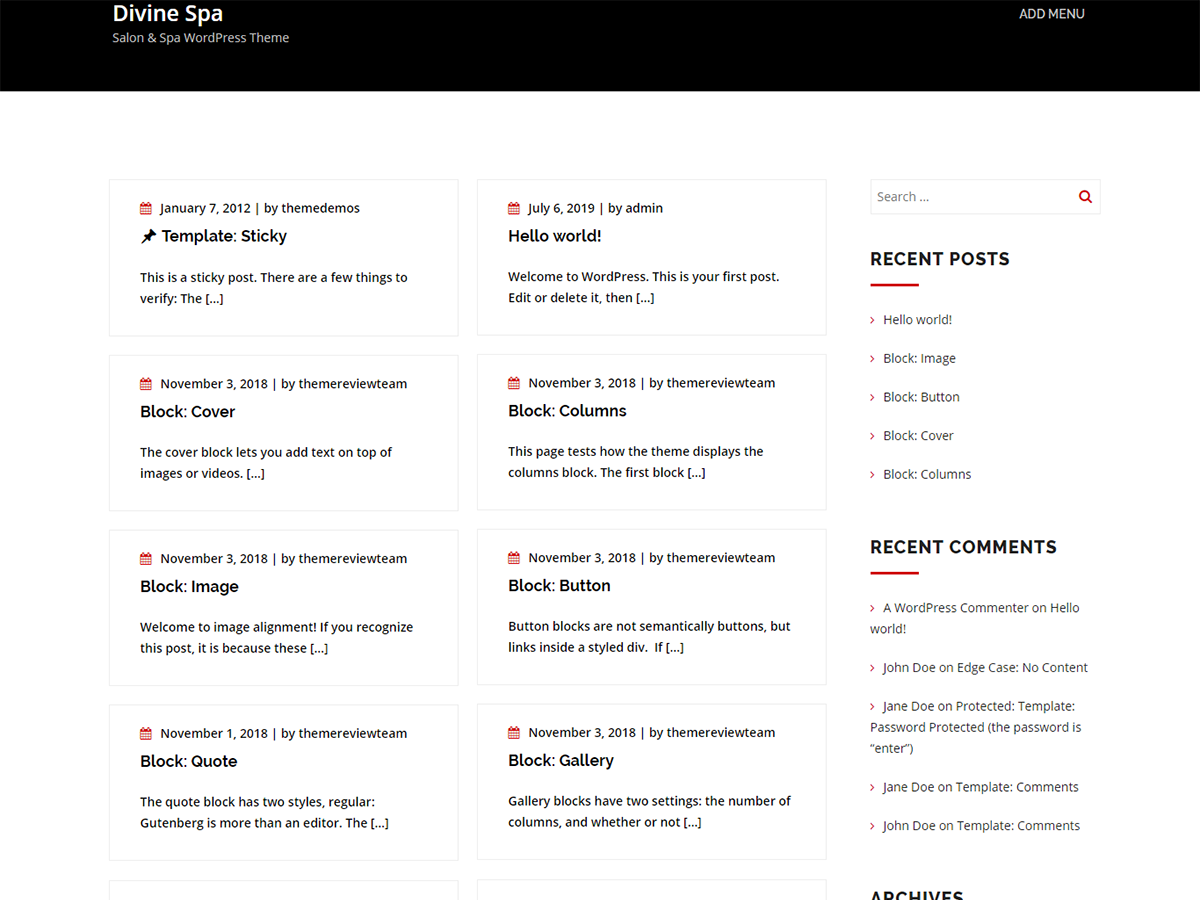Screen dimensions: 1200x900
Task: Click the pin icon on Template: Sticky
Action: tap(148, 237)
